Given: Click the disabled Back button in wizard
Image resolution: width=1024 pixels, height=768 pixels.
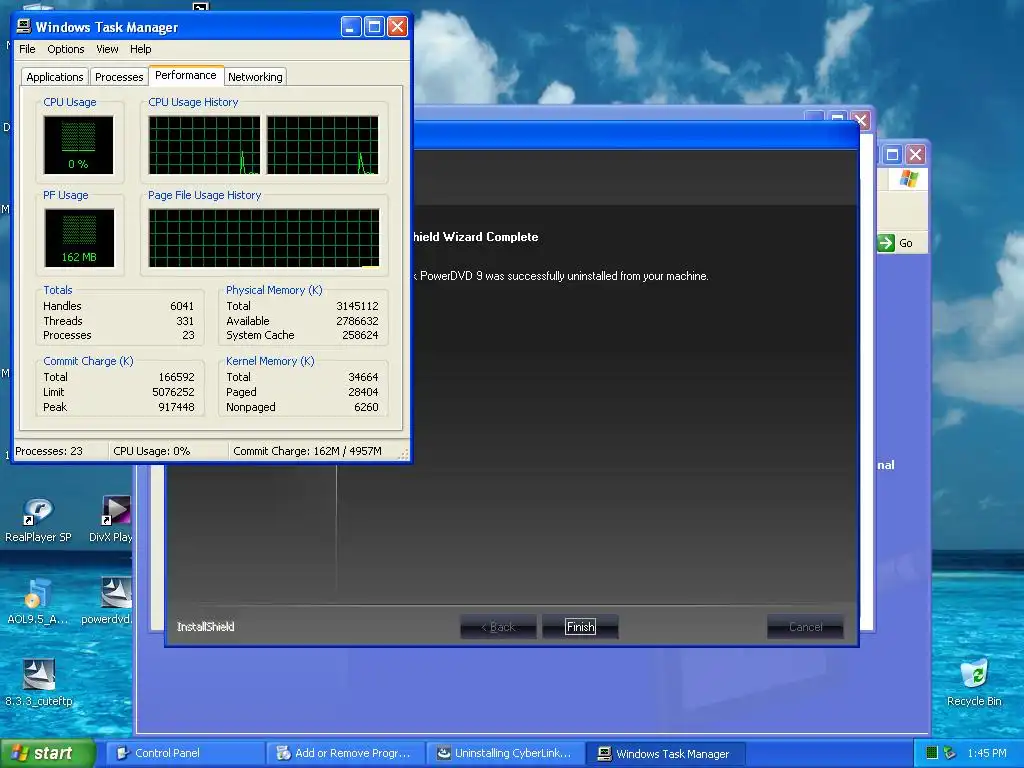Looking at the screenshot, I should [498, 627].
